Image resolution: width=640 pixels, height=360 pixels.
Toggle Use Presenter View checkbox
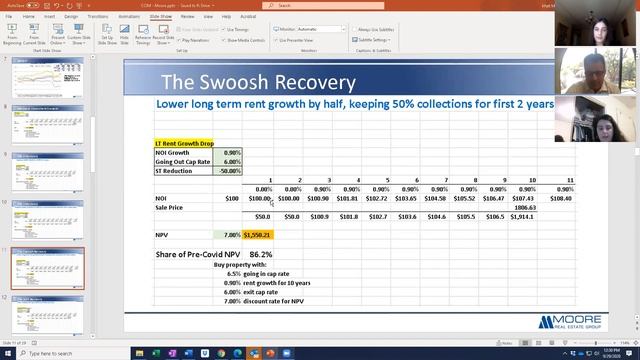[x=293, y=40]
